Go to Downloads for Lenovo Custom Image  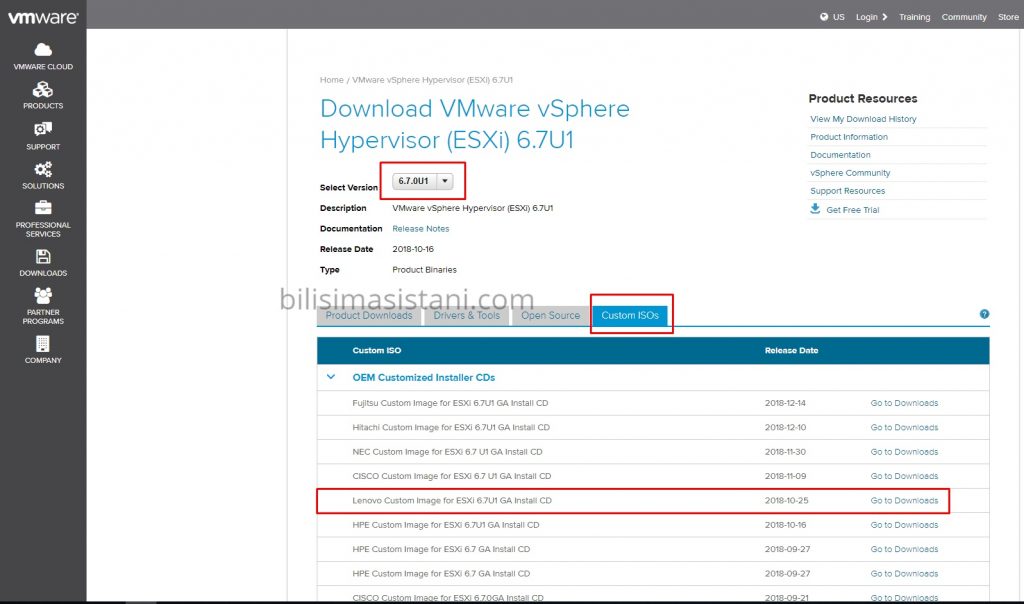904,500
